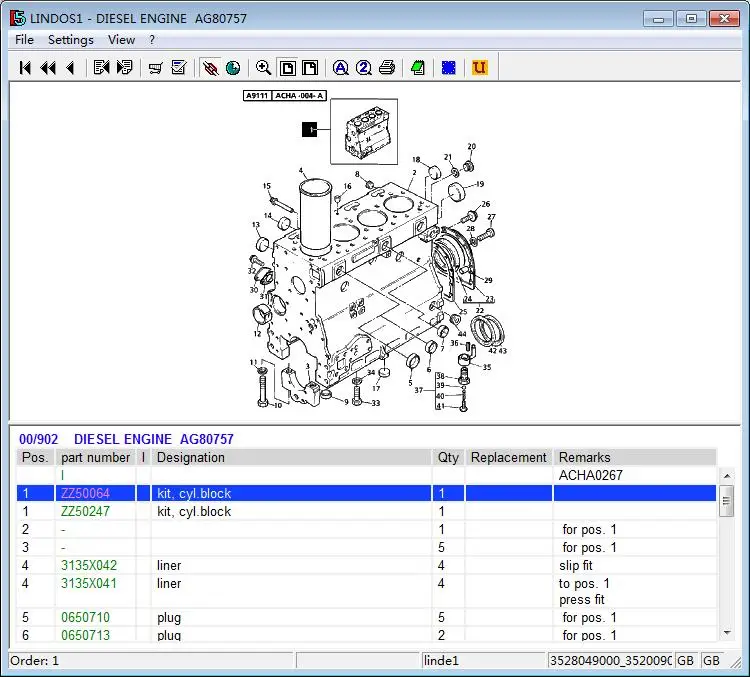Click the orange U toolbar icon
This screenshot has width=750, height=677.
[x=480, y=68]
